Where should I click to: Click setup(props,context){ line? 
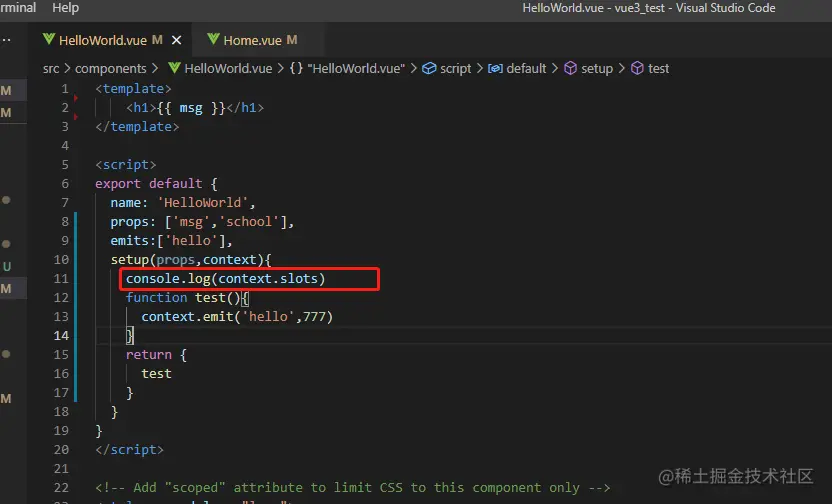[191, 260]
